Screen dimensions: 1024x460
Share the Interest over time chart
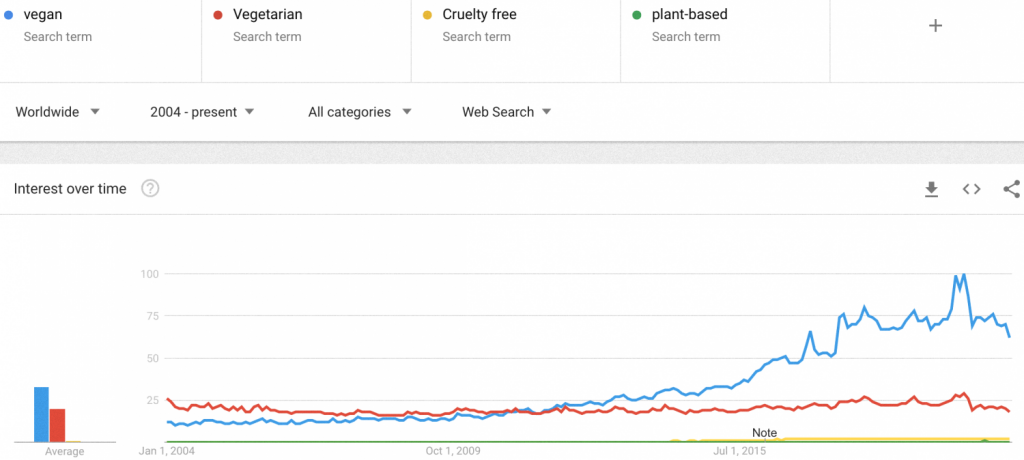coord(1011,189)
